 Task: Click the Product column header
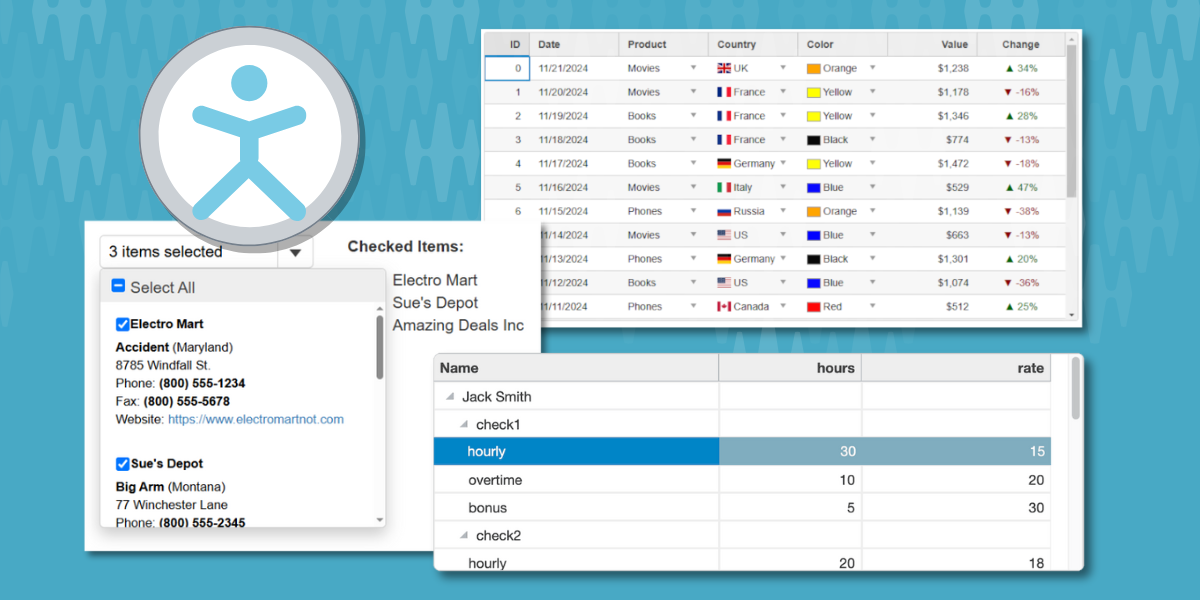click(x=664, y=44)
